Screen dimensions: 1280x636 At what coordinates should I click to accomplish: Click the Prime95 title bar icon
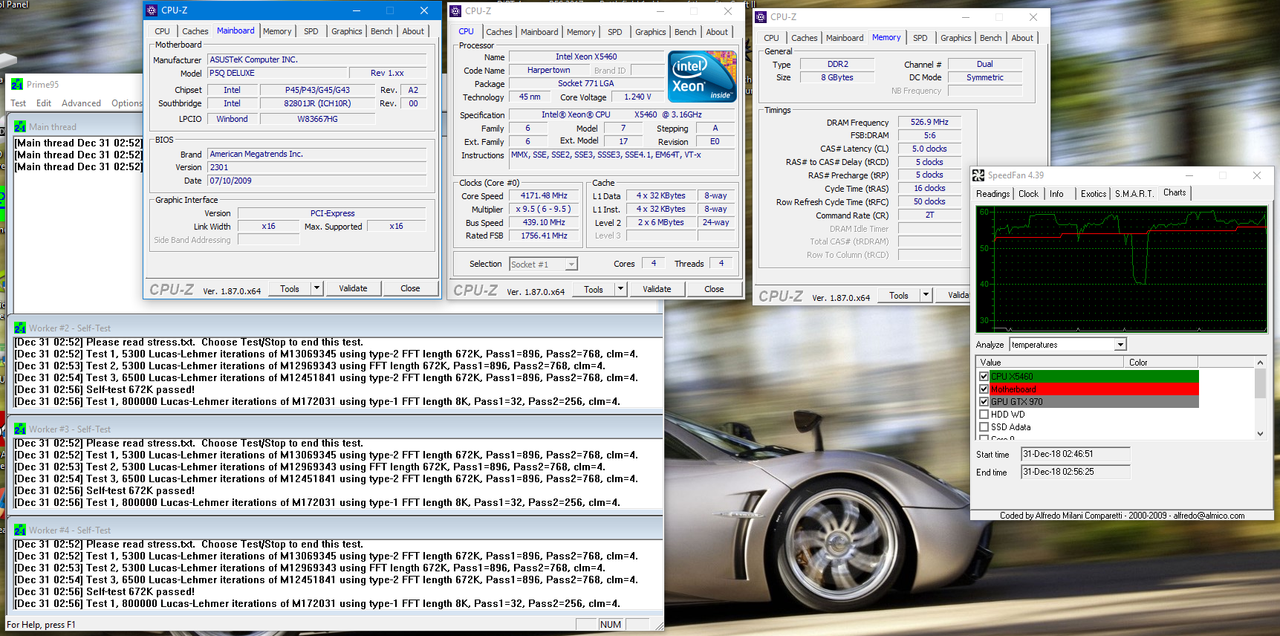point(16,84)
